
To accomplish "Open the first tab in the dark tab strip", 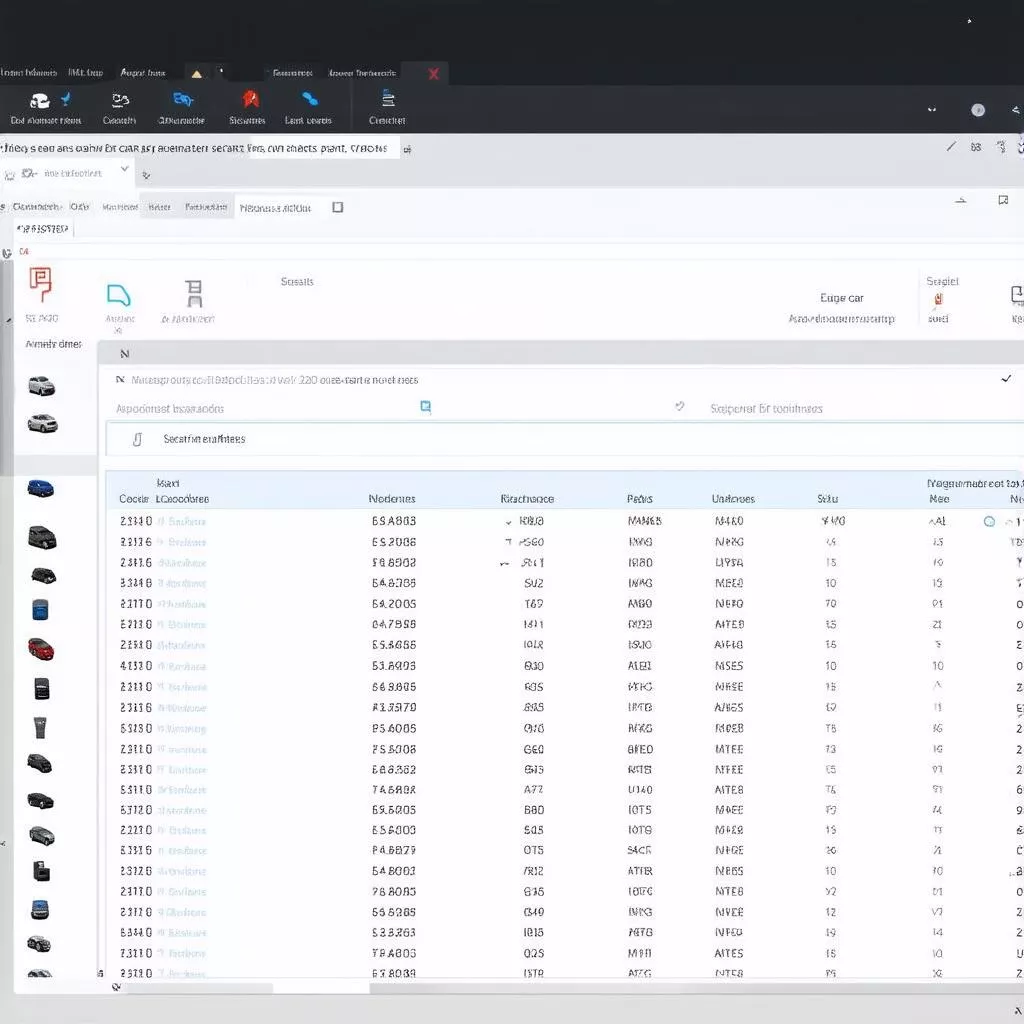I will pyautogui.click(x=28, y=73).
